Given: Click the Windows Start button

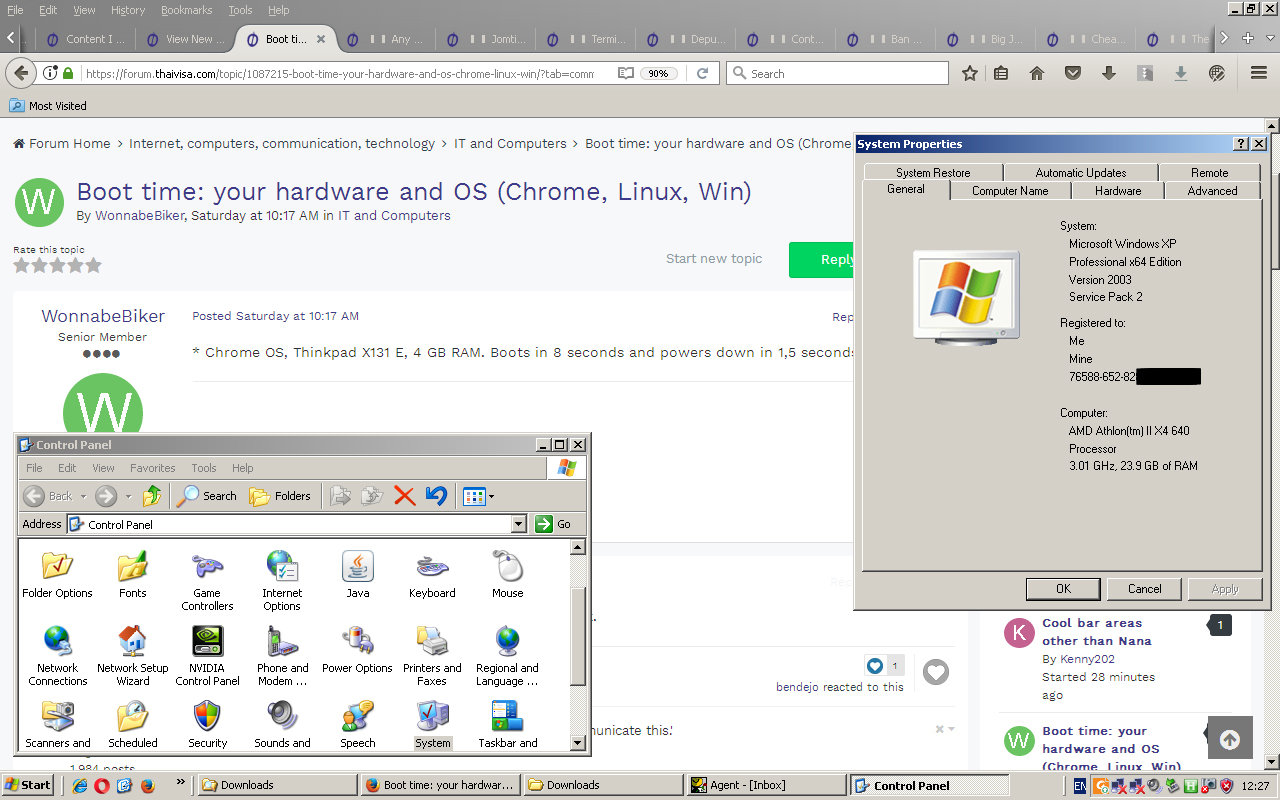Looking at the screenshot, I should (x=27, y=785).
